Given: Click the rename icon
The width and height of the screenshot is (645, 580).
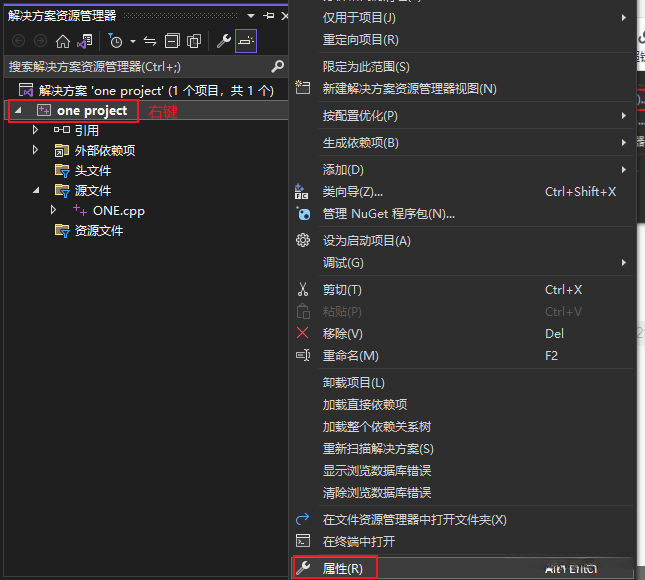Looking at the screenshot, I should click(303, 355).
